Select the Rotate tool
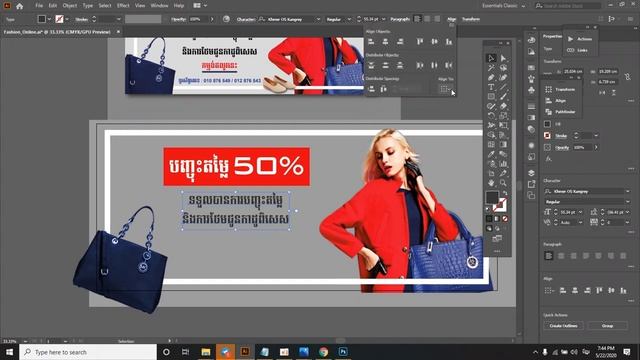Image resolution: width=640 pixels, height=360 pixels. (x=491, y=116)
